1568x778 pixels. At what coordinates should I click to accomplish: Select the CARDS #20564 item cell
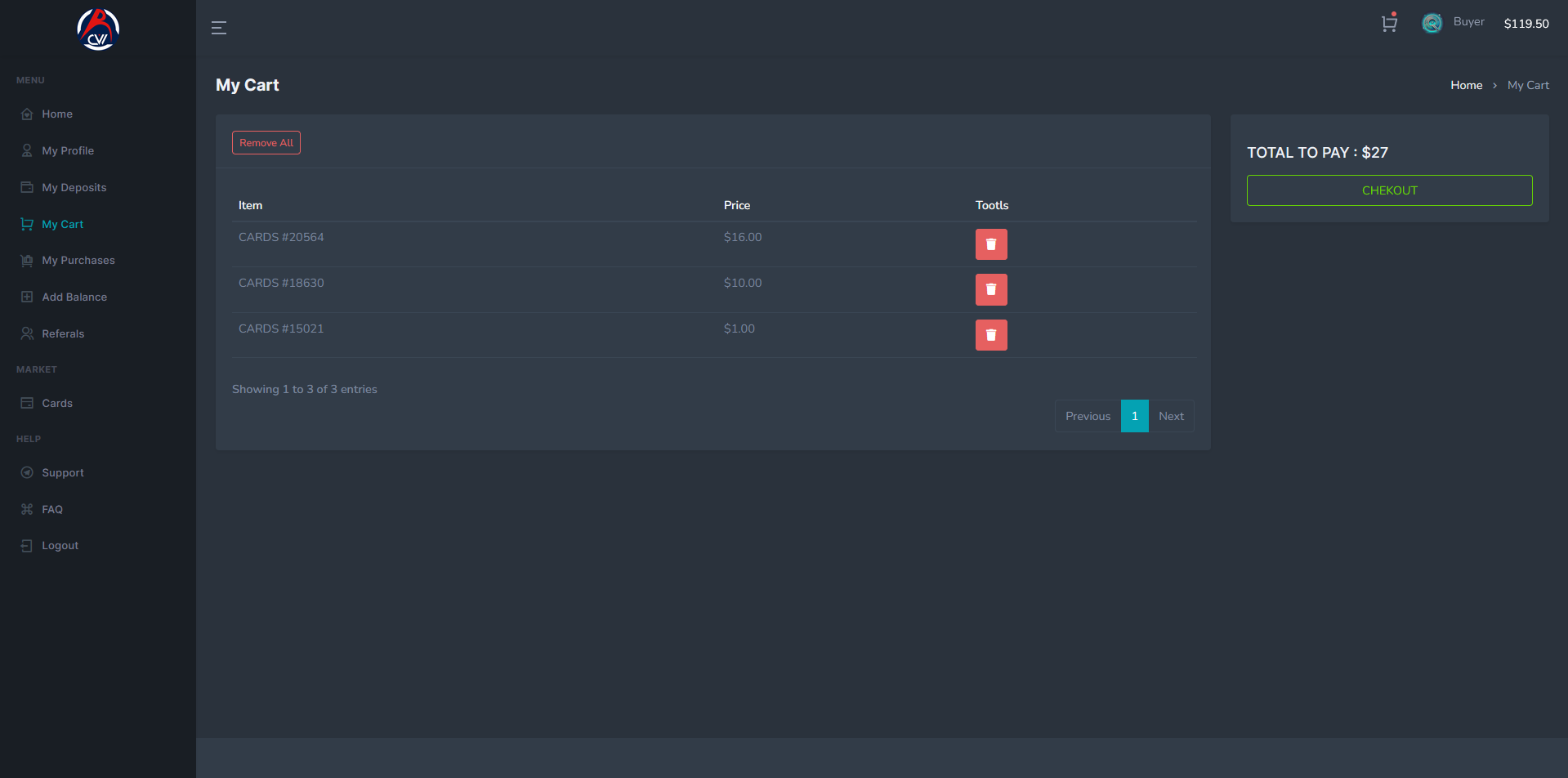click(281, 237)
